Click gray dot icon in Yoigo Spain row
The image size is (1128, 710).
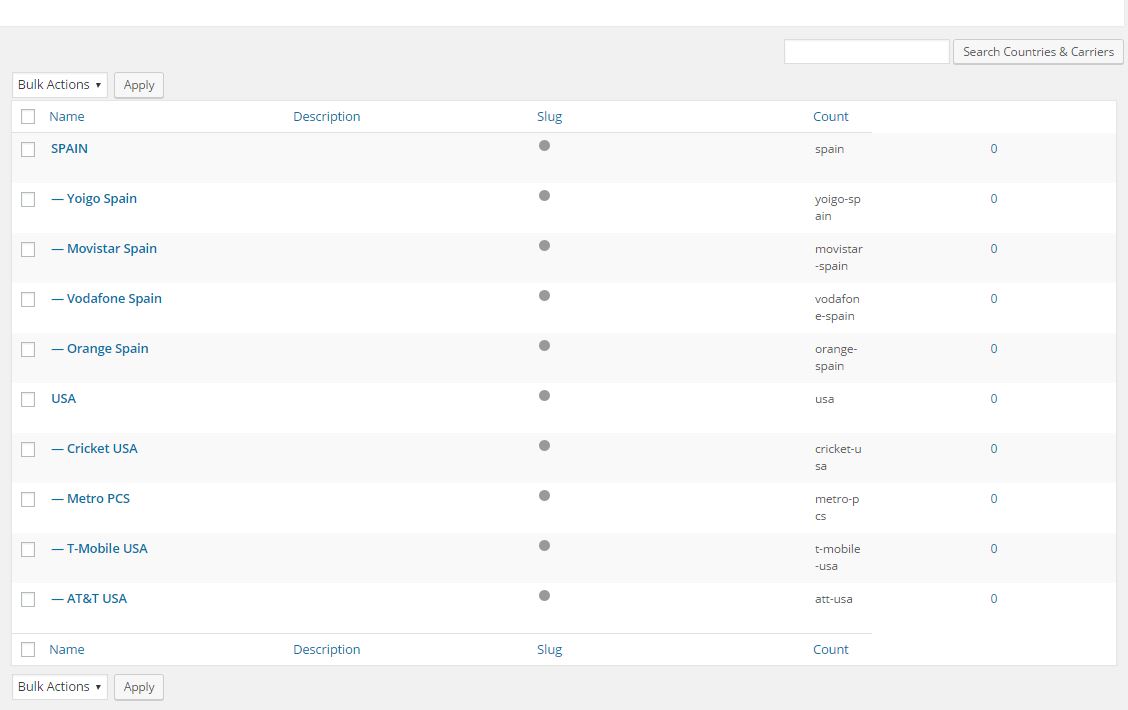point(545,196)
